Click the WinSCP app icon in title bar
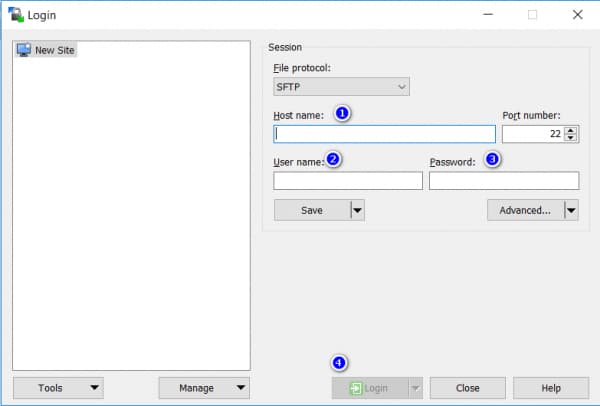This screenshot has height=406, width=600. [x=16, y=15]
